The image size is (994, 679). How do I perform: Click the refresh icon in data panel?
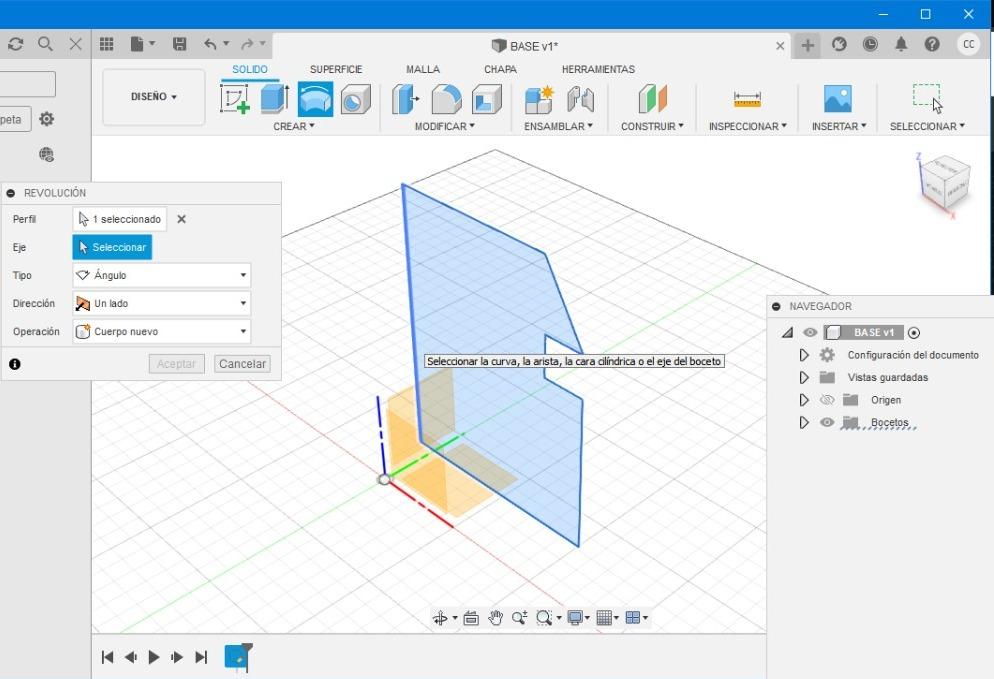coord(15,44)
